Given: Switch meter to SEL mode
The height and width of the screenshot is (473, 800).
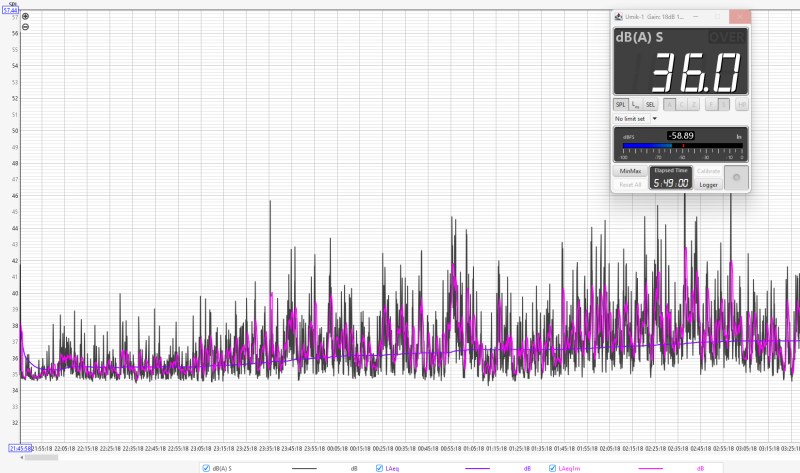Looking at the screenshot, I should coord(650,104).
